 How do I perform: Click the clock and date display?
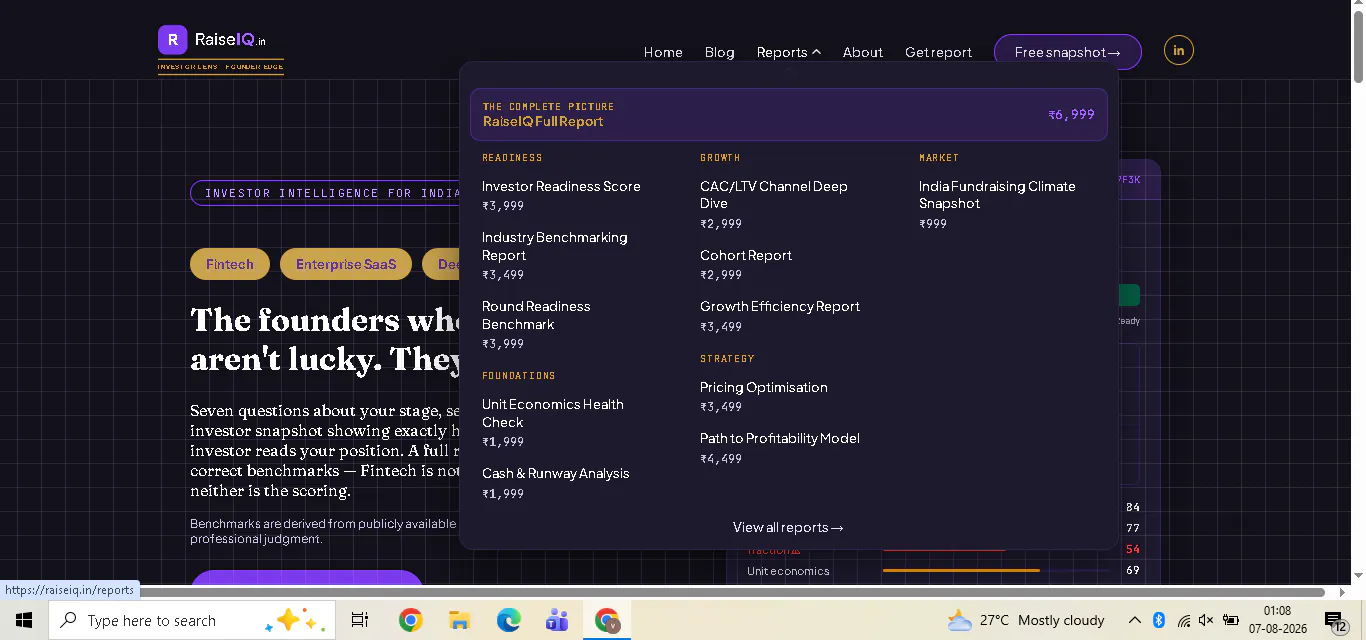pos(1278,620)
